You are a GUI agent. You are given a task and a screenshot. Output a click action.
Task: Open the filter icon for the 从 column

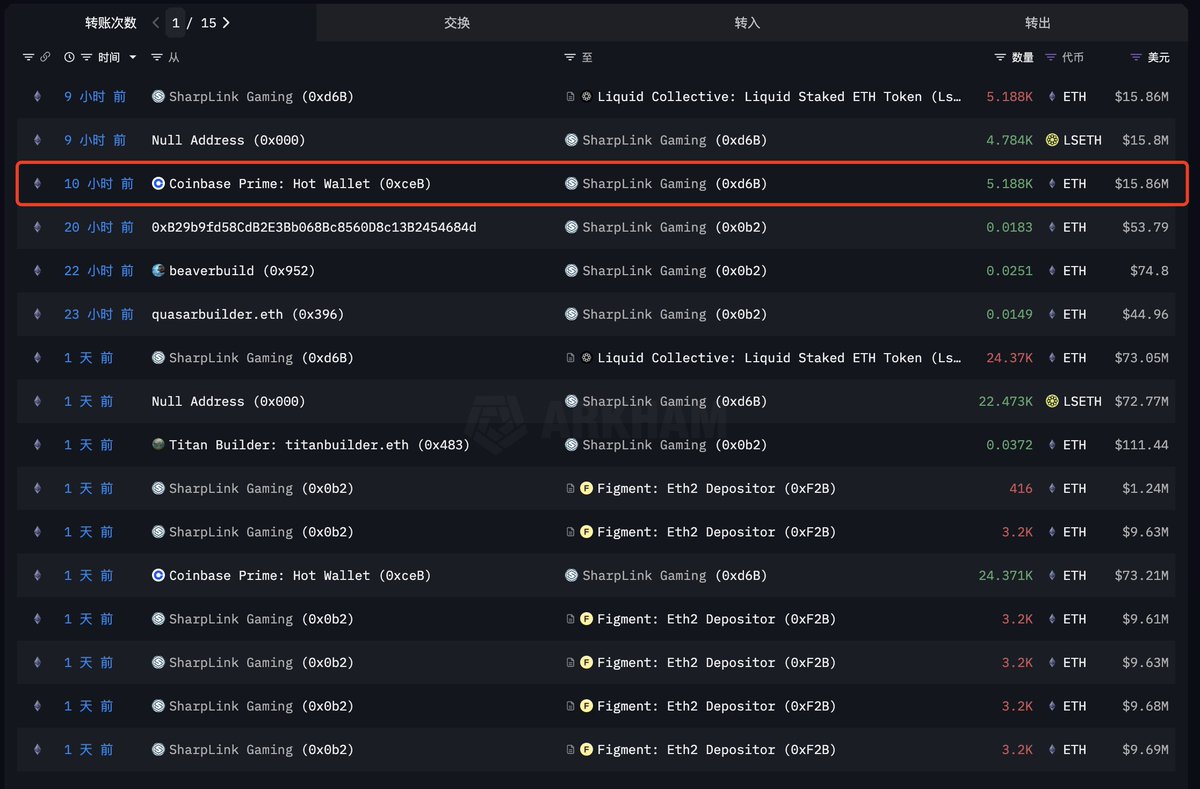click(x=157, y=58)
